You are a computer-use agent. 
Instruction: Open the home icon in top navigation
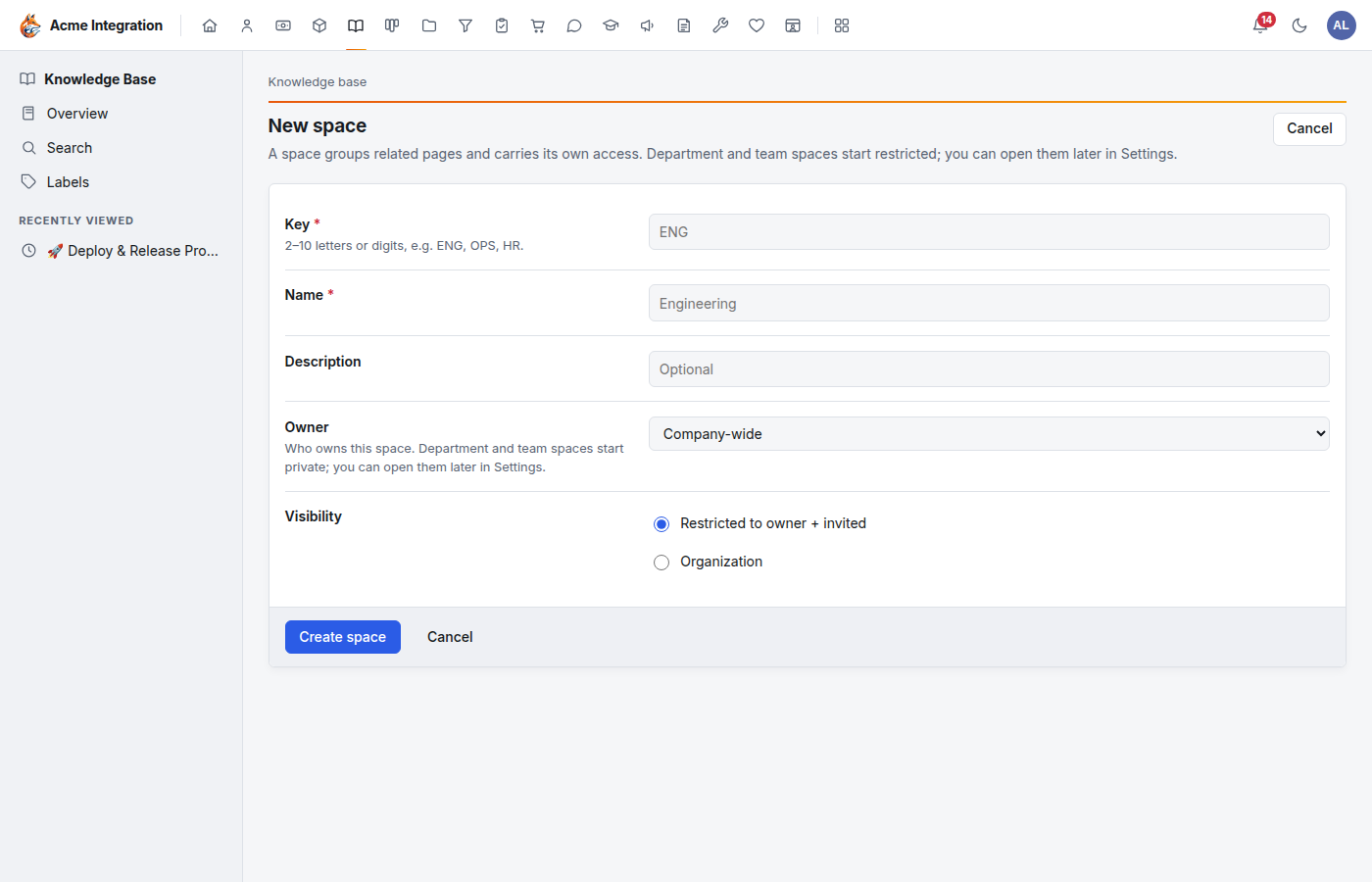click(x=210, y=25)
